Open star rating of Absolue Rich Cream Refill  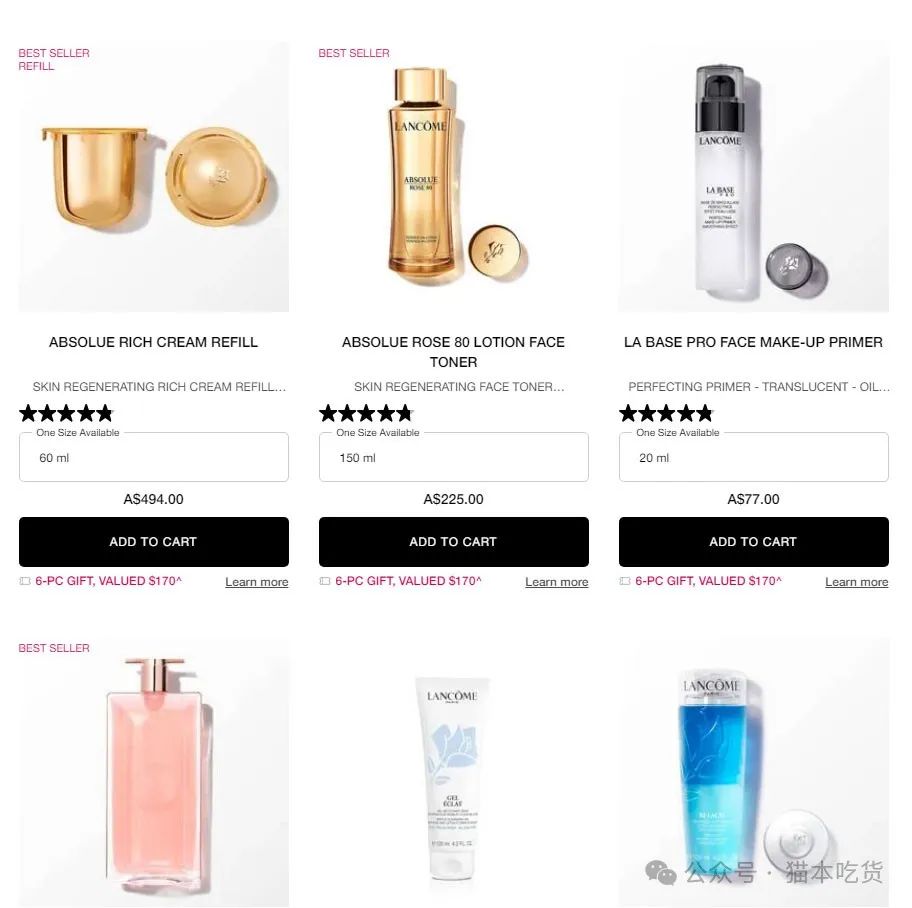coord(66,414)
